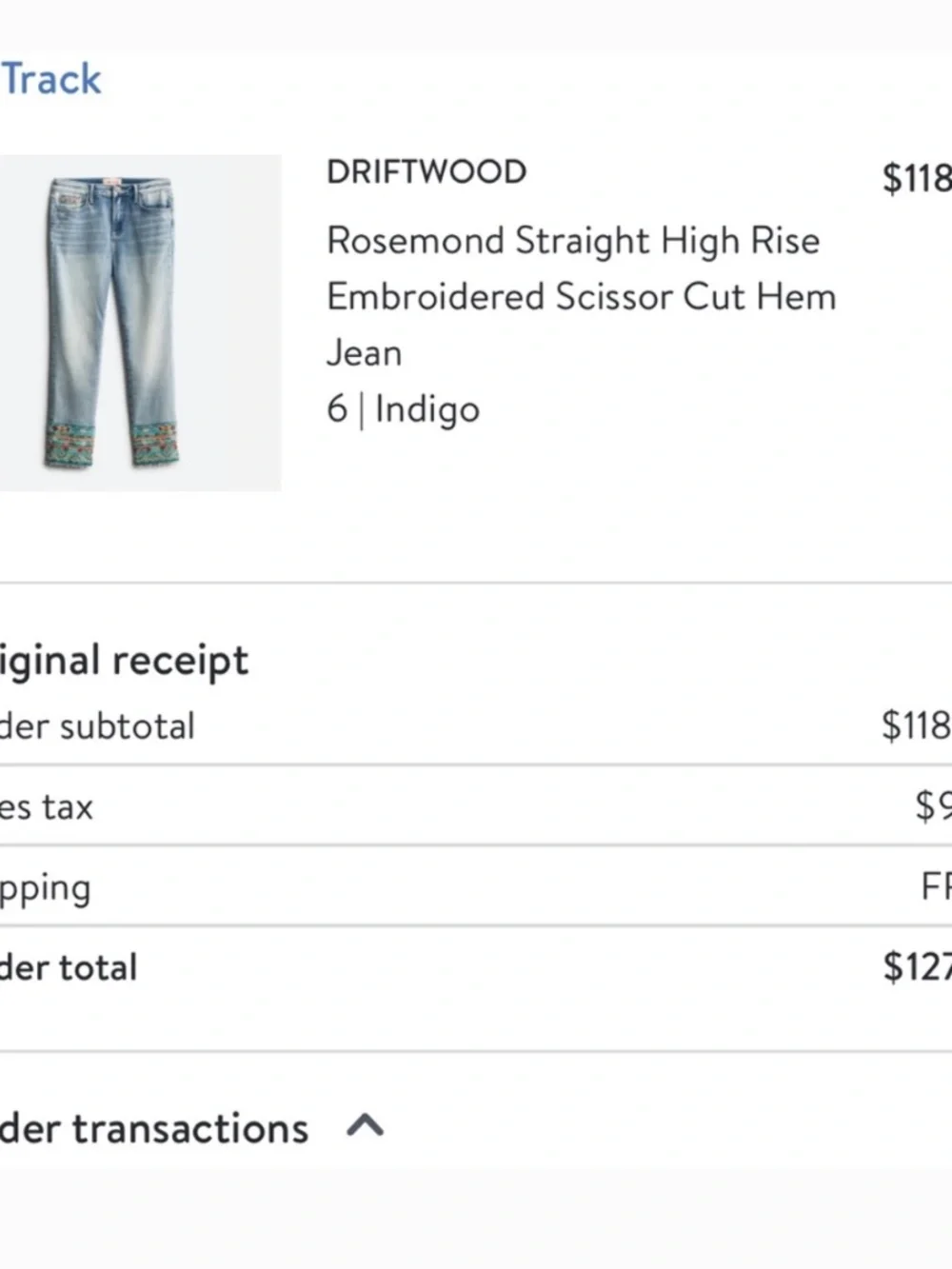Open the DRIFTWOOD brand name
Screen dimensions: 952x1269
(426, 172)
